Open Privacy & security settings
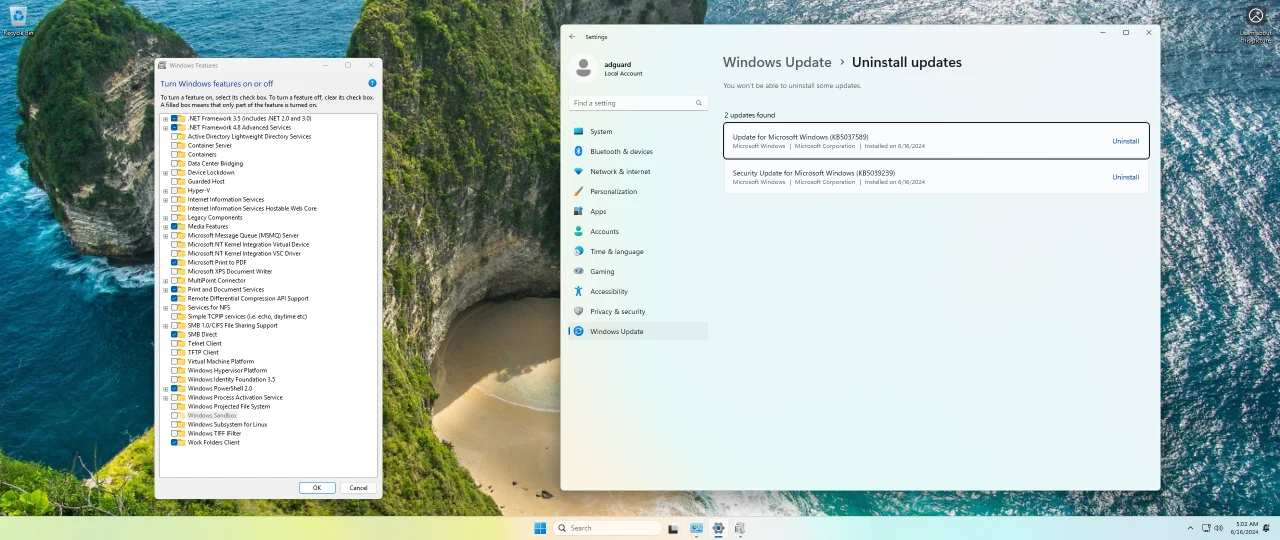Screen dimensions: 1280x540 [x=638, y=312]
